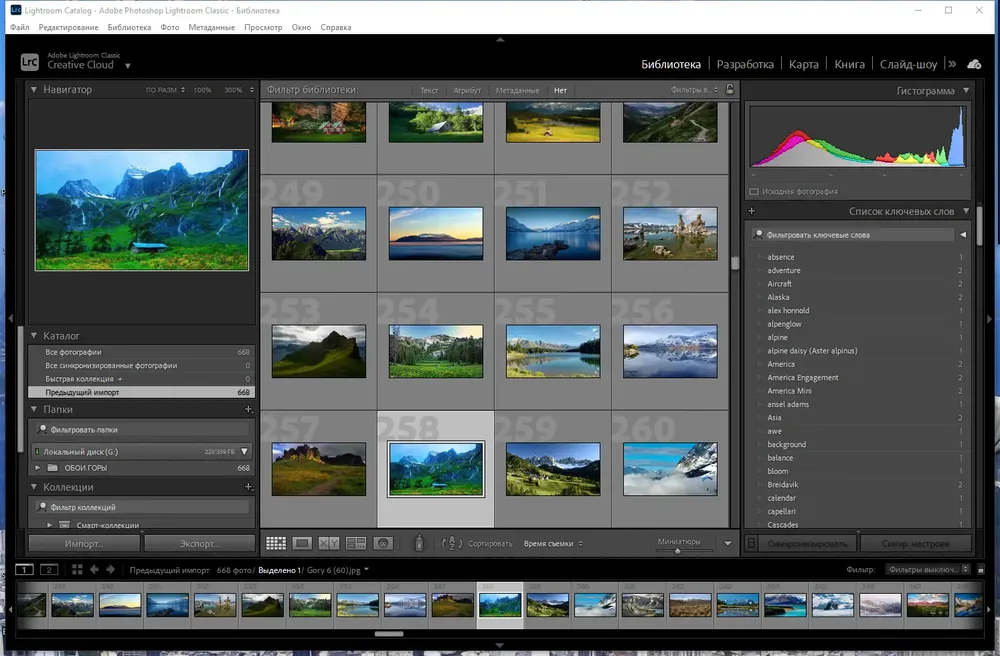
Task: Click the Миниатюры thumbnail size slider
Action: [678, 549]
